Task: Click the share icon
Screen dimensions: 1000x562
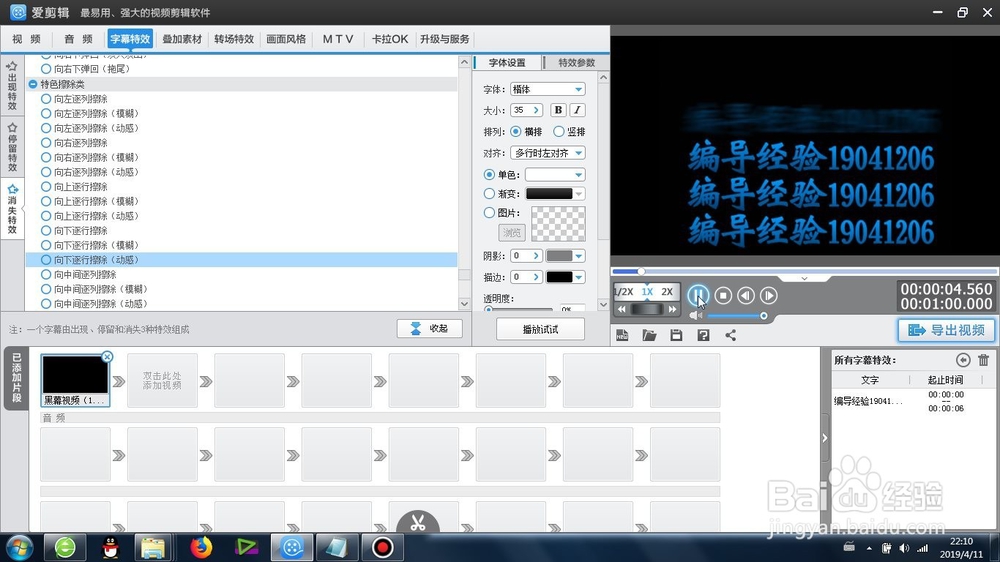Action: [731, 336]
